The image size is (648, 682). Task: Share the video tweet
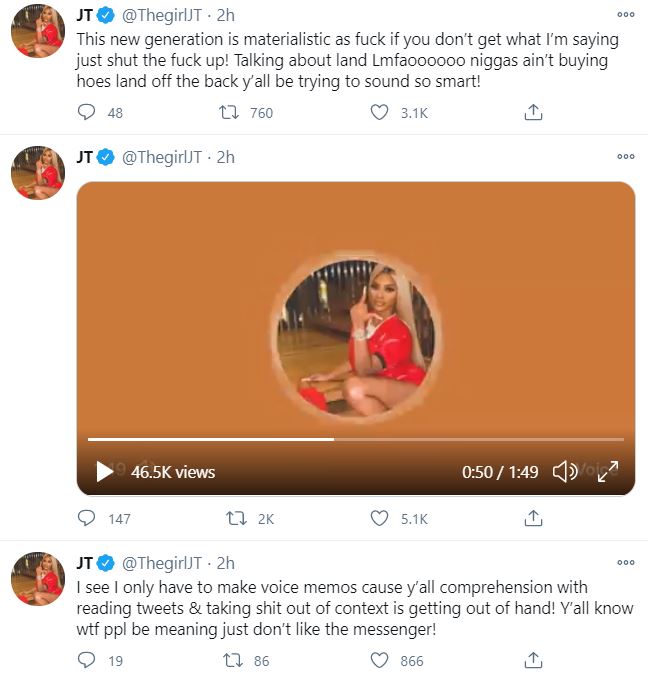click(533, 518)
